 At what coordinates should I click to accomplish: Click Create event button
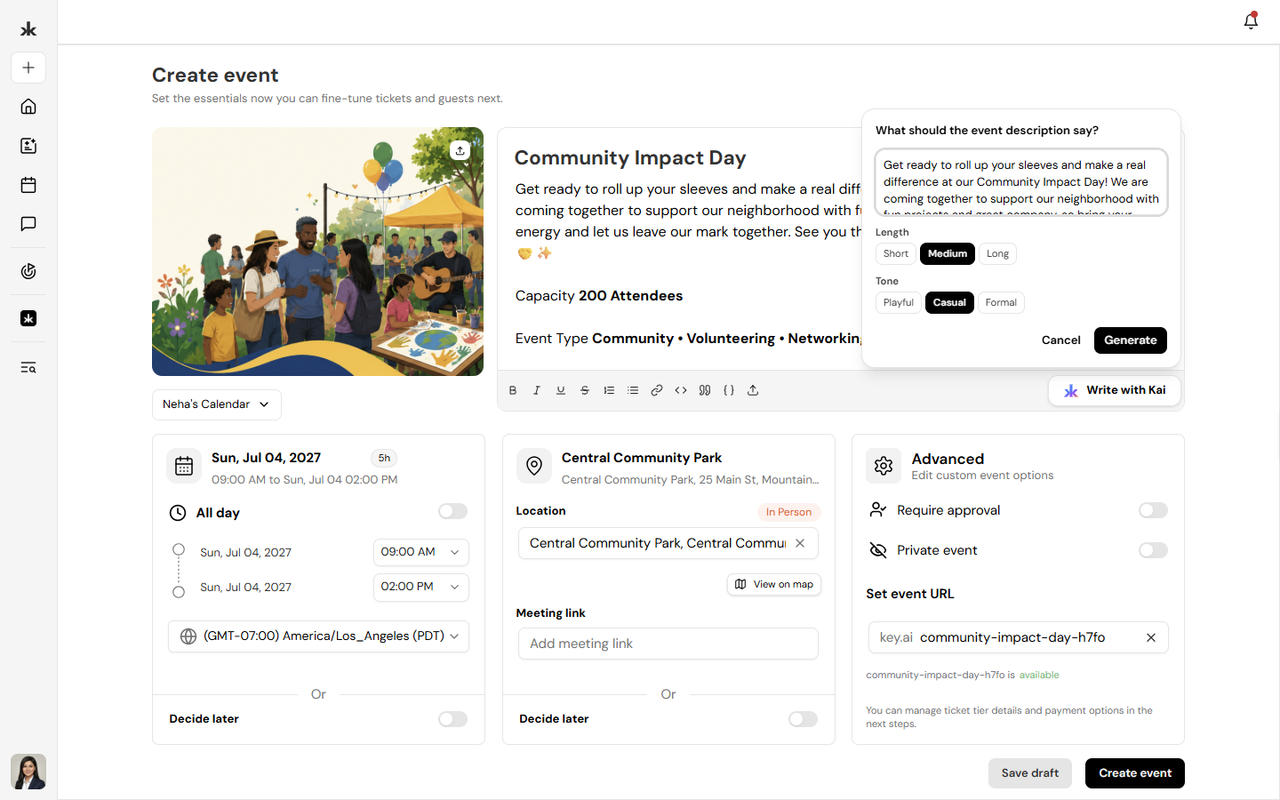(1135, 773)
